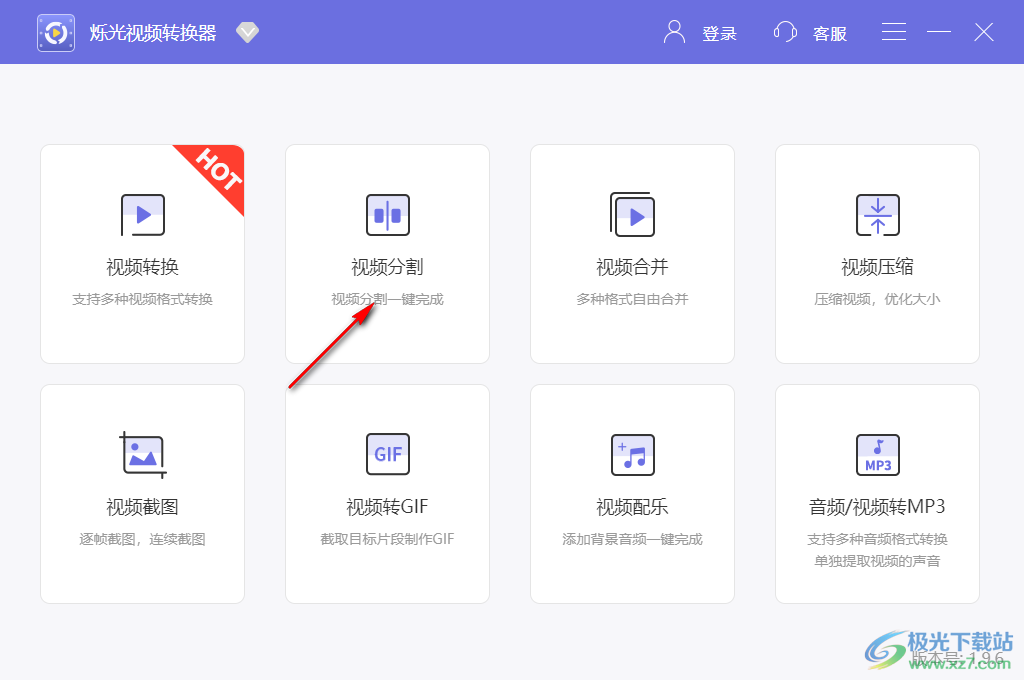Click the VIP diamond icon
Screen dimensions: 1024x680
coord(248,32)
